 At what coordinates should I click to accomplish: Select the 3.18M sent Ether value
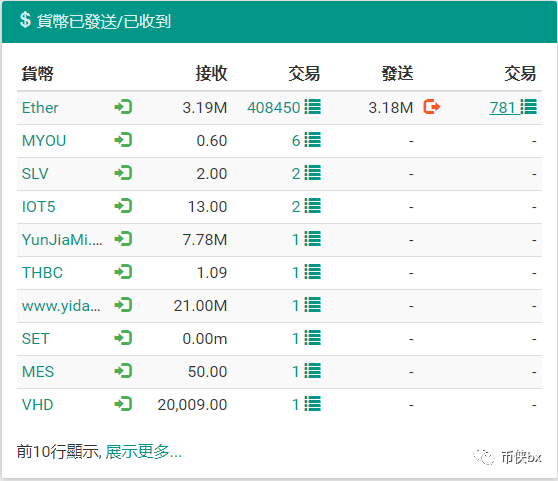click(x=390, y=107)
